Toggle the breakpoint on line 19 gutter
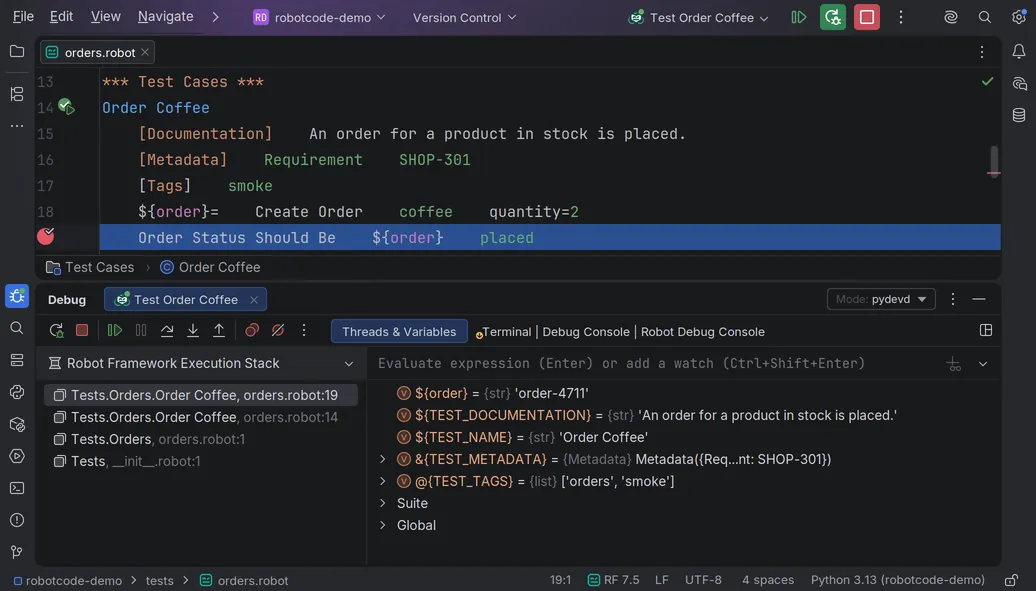 (x=46, y=236)
